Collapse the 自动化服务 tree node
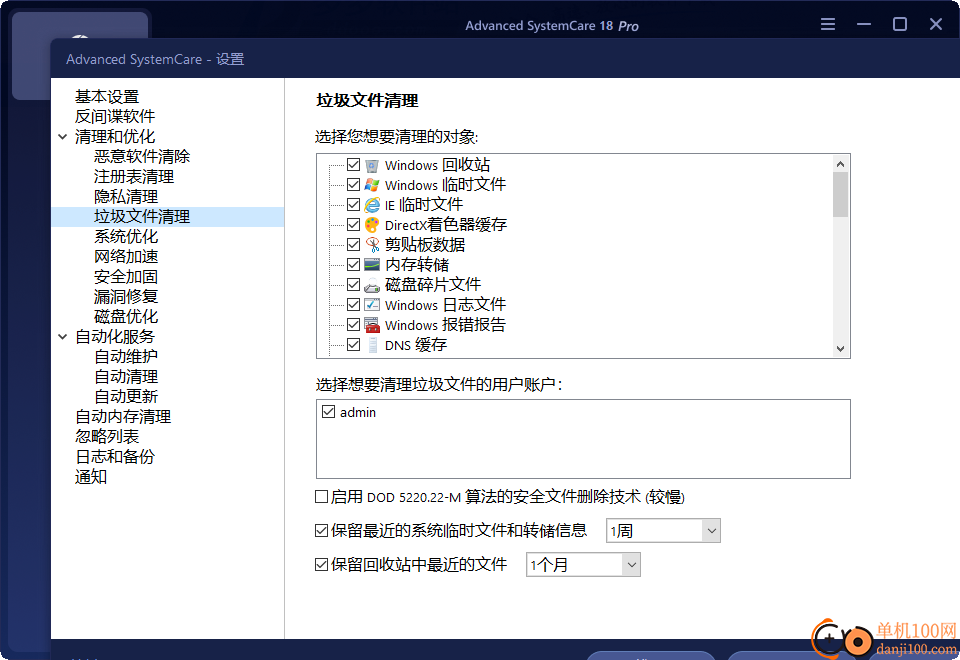This screenshot has height=660, width=960. [62, 337]
